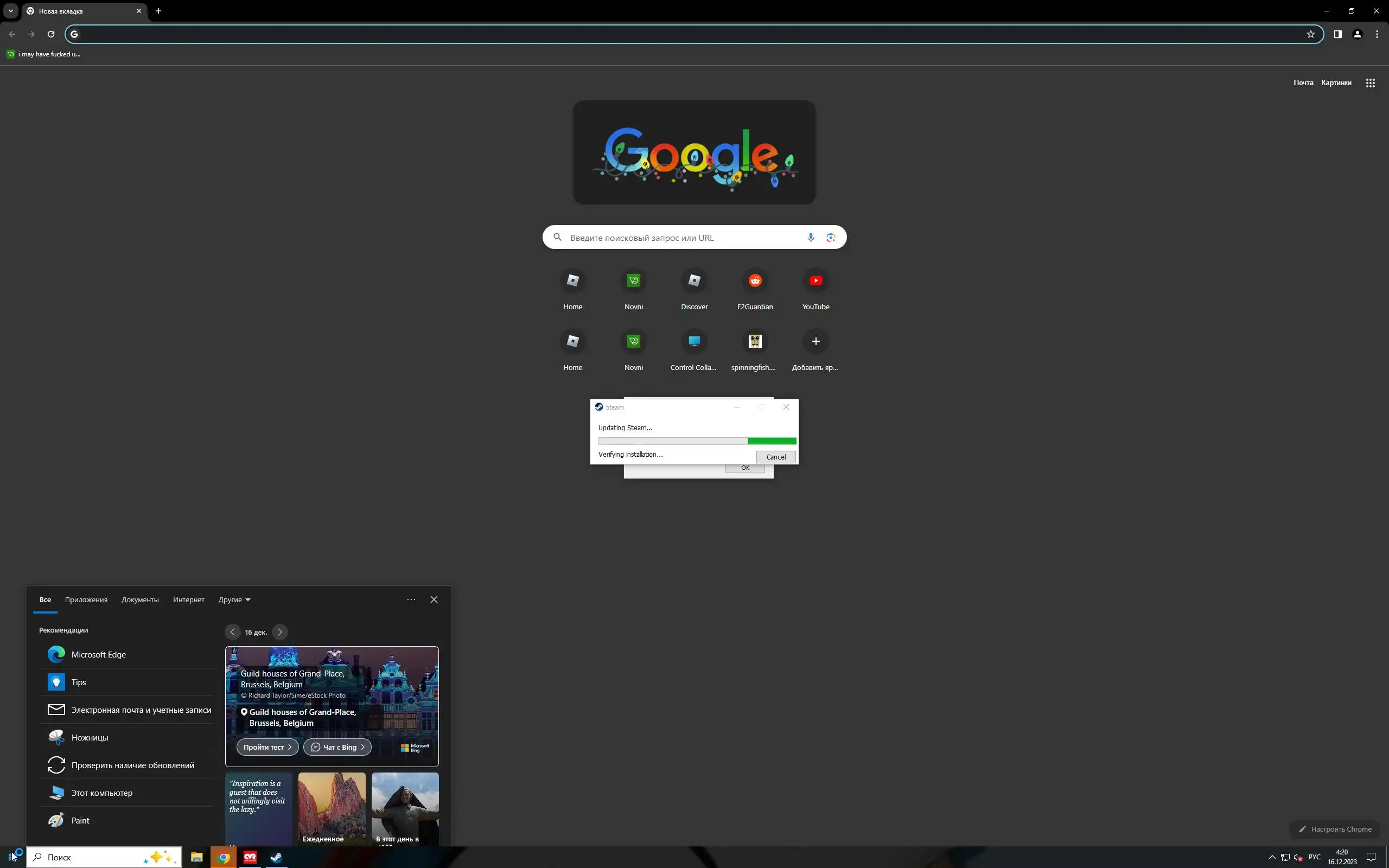The height and width of the screenshot is (868, 1389).
Task: Open Google Lens image search icon
Action: pyautogui.click(x=830, y=237)
